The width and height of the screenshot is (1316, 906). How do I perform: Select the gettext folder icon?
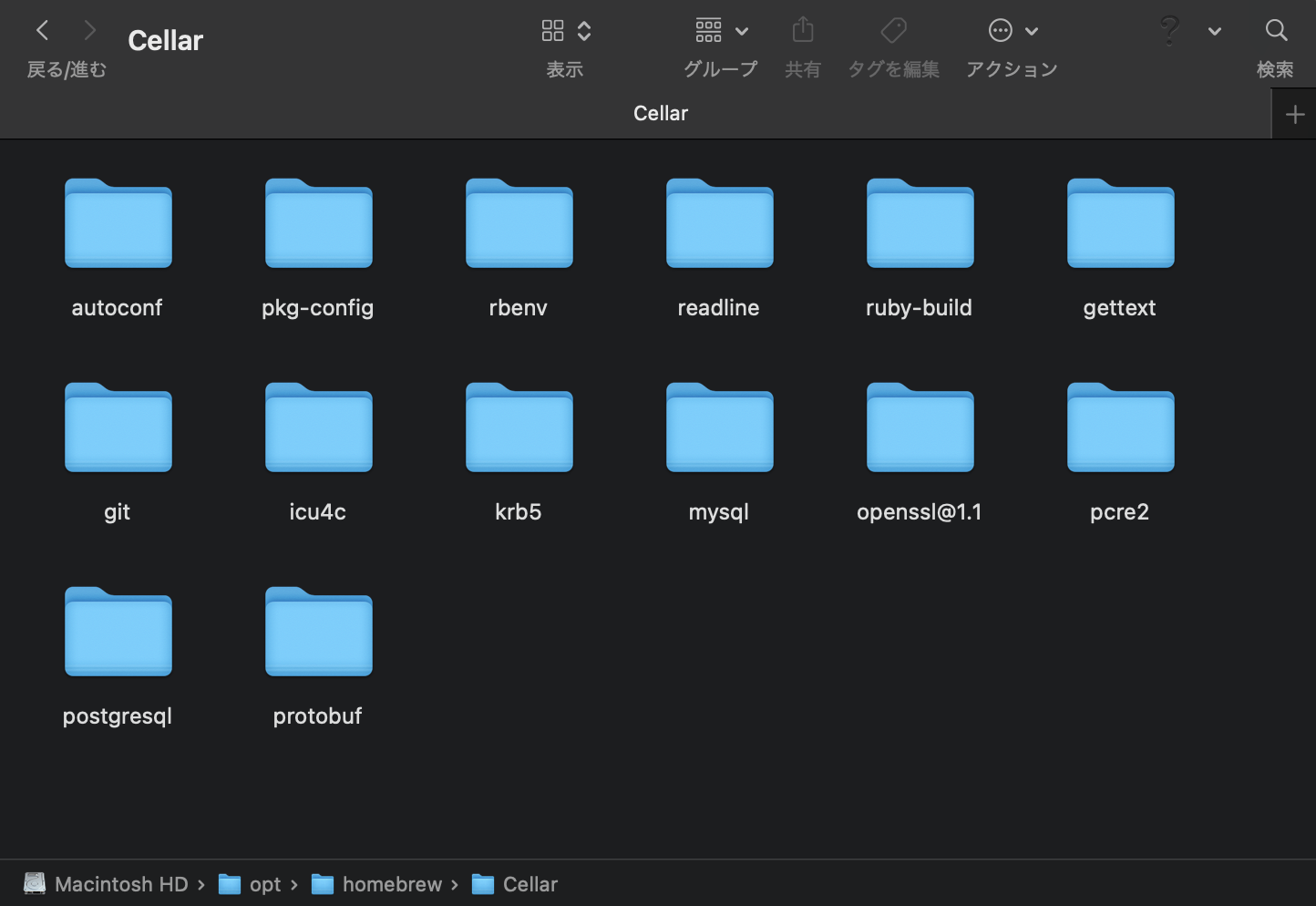pos(1121,223)
